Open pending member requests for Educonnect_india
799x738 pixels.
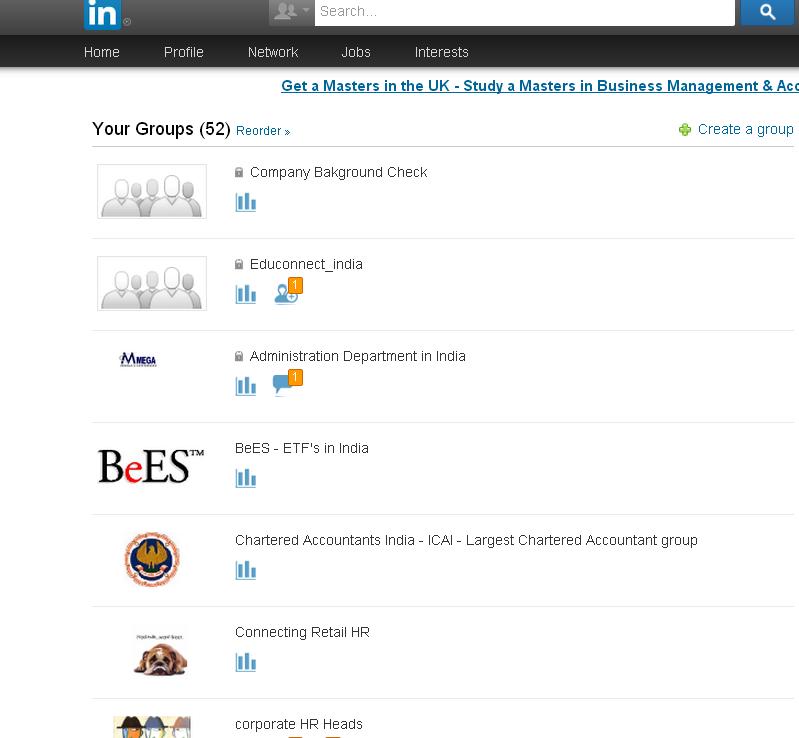[x=288, y=291]
